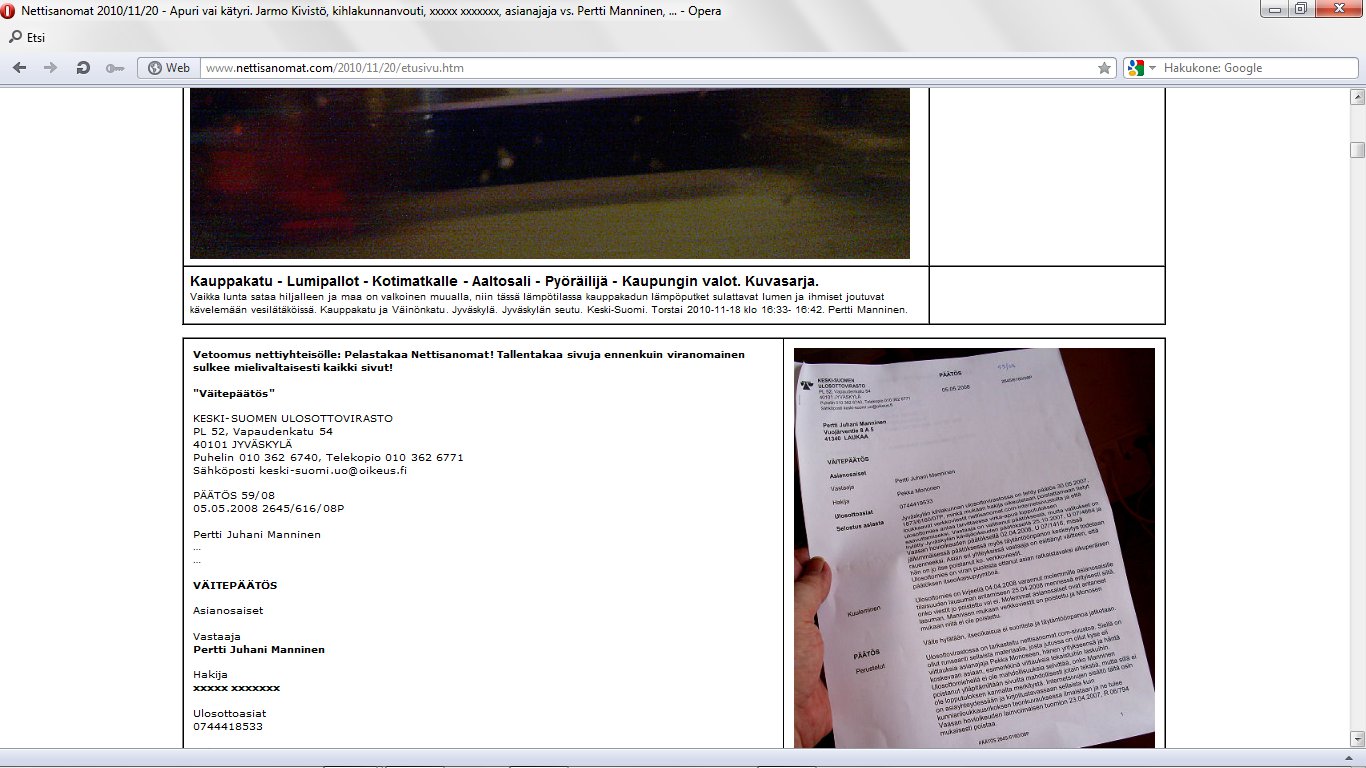The height and width of the screenshot is (768, 1366).
Task: Reload the current page
Action: 83,68
